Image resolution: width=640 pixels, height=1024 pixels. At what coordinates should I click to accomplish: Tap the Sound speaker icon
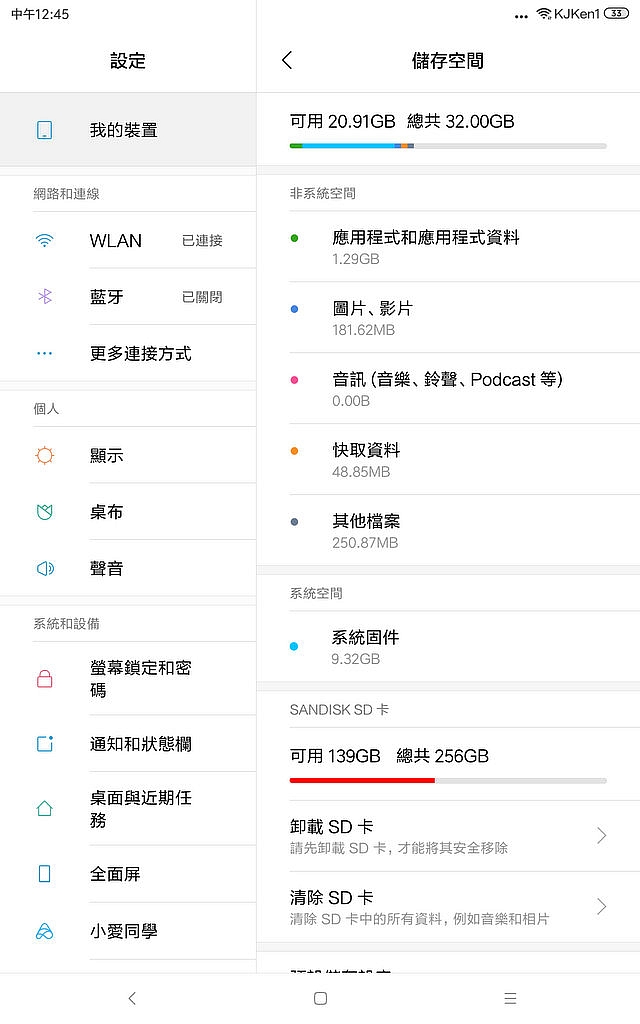click(x=45, y=568)
